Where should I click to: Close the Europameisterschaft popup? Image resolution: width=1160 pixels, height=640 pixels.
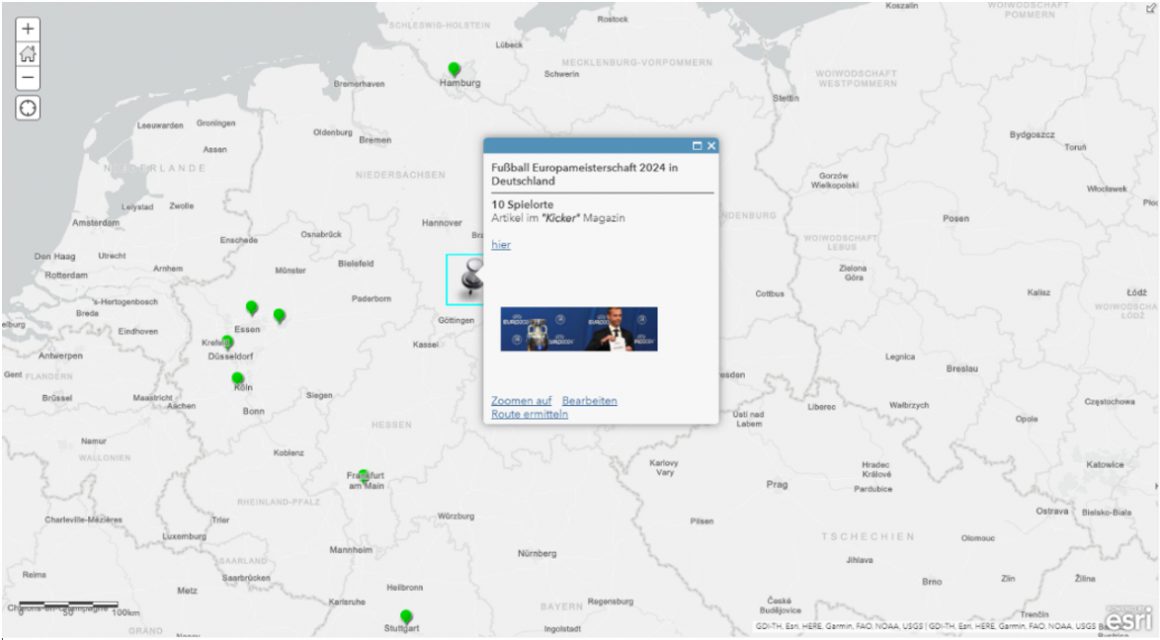[x=711, y=146]
